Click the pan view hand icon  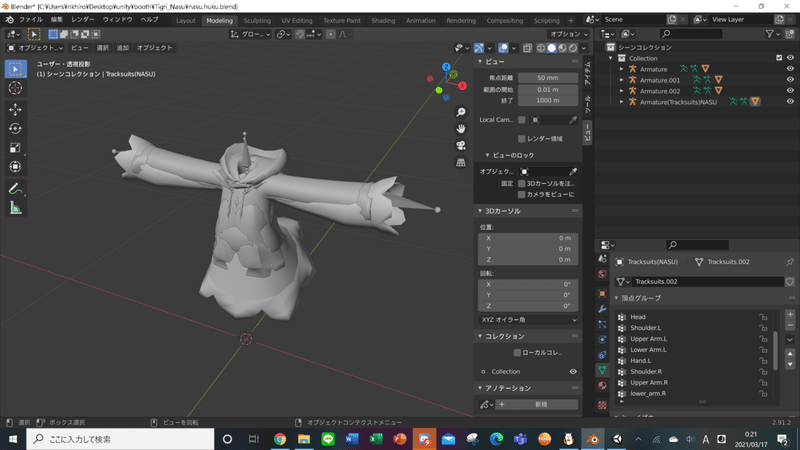pos(461,129)
